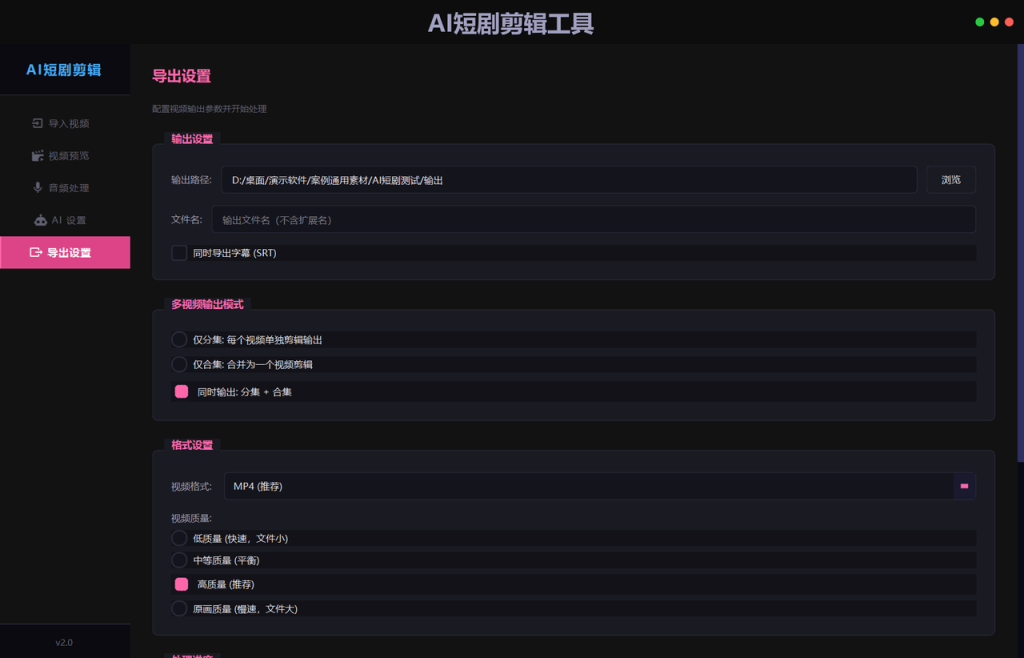Click the 输出设置 group title
The width and height of the screenshot is (1024, 658).
coord(192,138)
